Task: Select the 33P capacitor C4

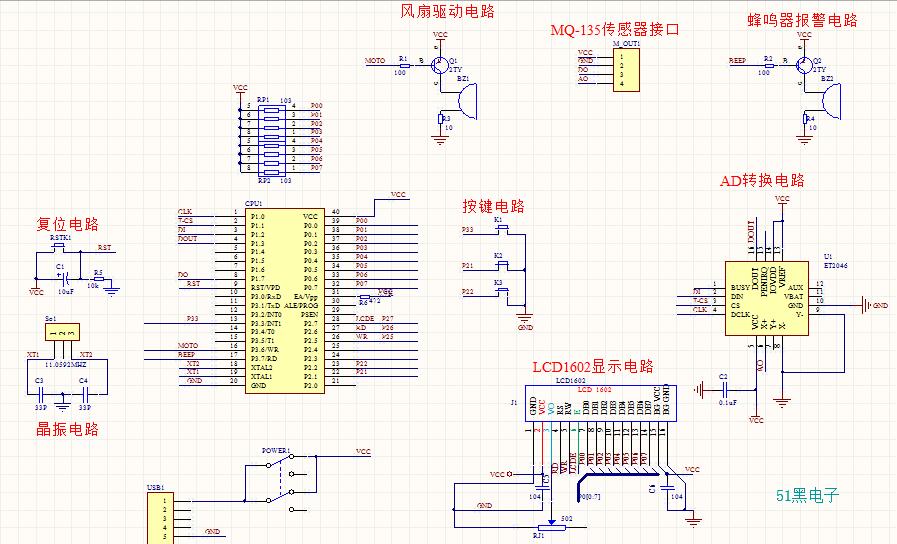Action: 85,394
